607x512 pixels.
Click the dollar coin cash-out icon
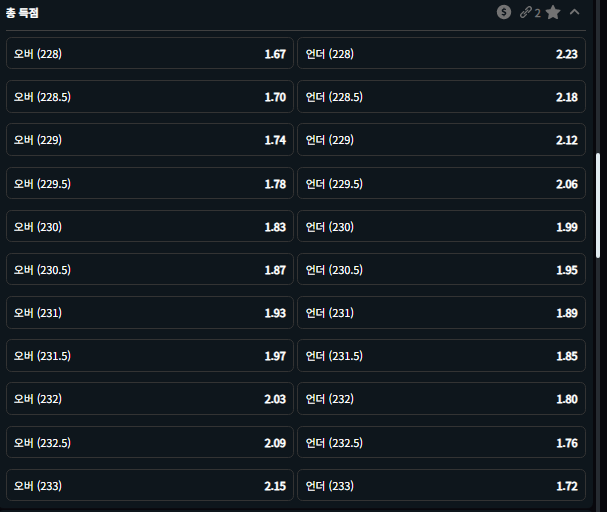tap(504, 13)
